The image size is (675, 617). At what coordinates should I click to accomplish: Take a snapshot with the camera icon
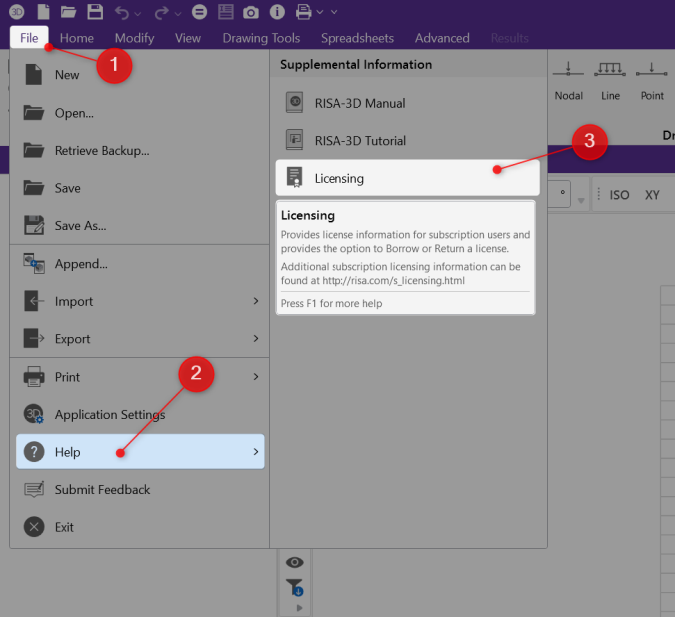(x=251, y=12)
